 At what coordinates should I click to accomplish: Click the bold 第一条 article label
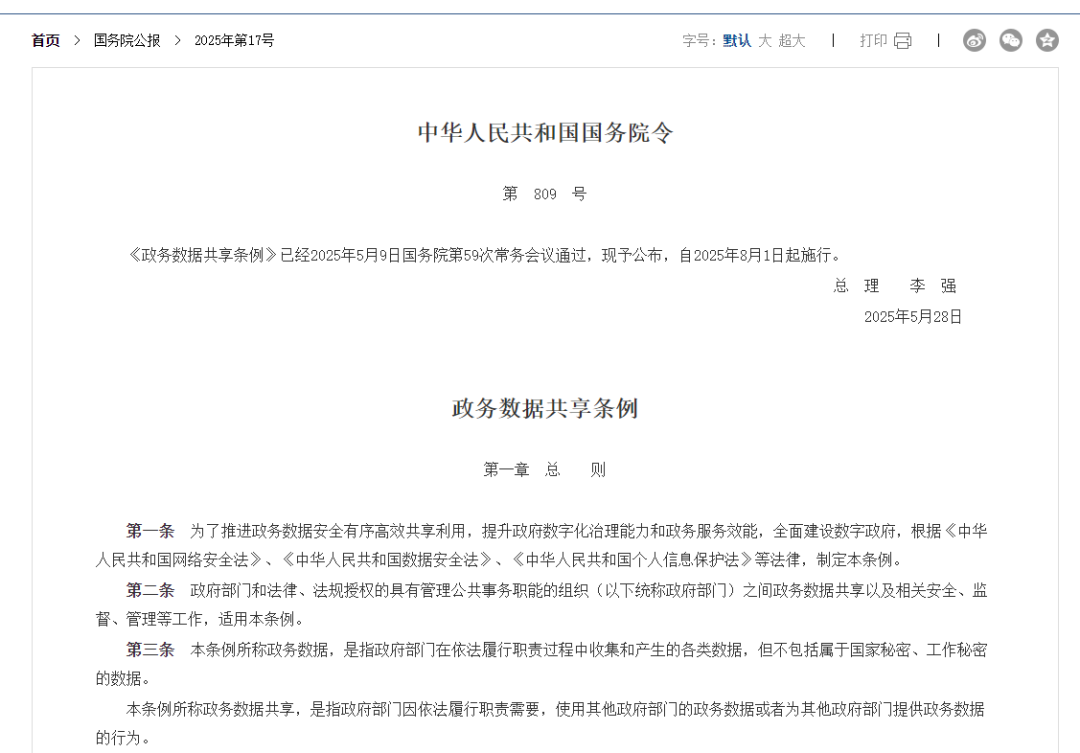coord(150,531)
